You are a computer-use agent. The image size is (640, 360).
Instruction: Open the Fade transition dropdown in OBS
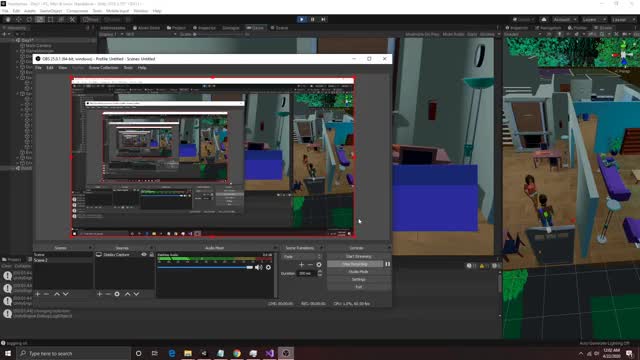302,257
